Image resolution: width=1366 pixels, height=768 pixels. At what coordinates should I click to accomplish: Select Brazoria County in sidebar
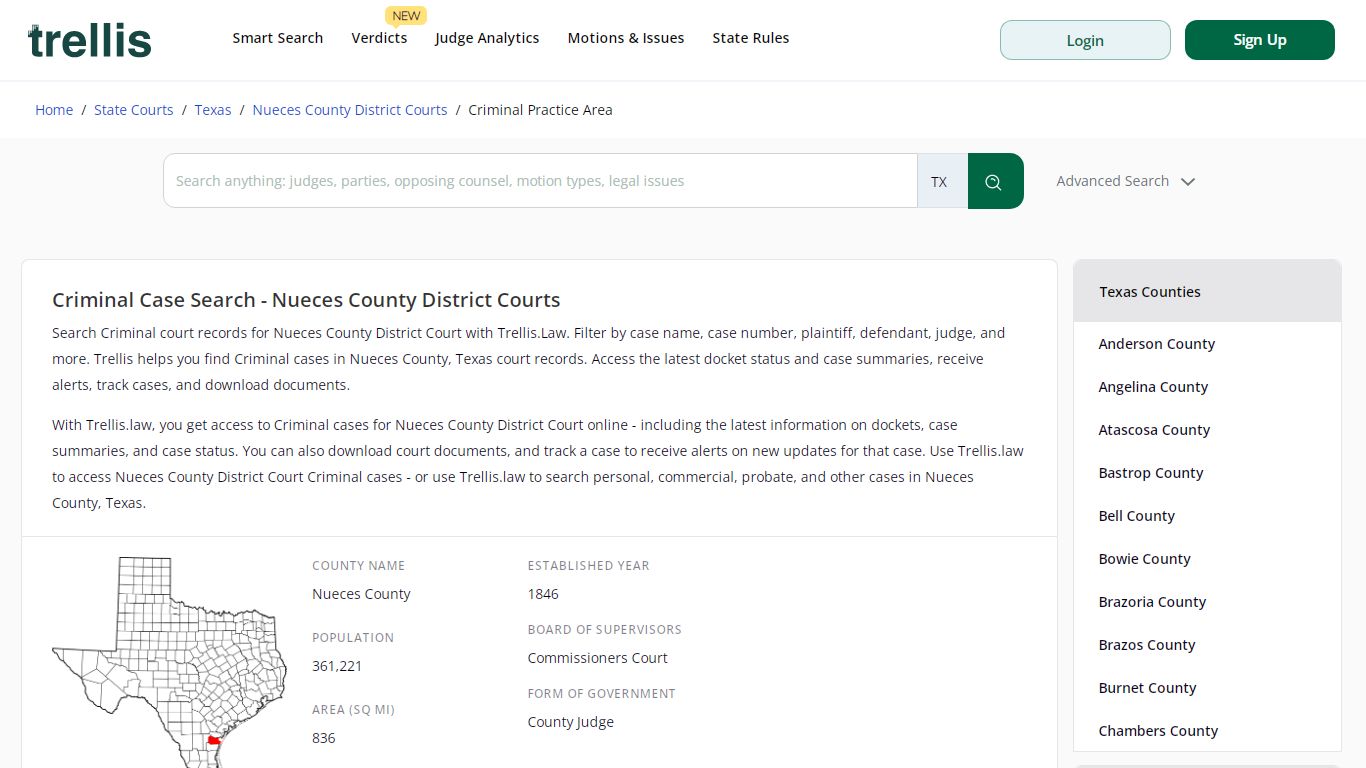coord(1152,602)
